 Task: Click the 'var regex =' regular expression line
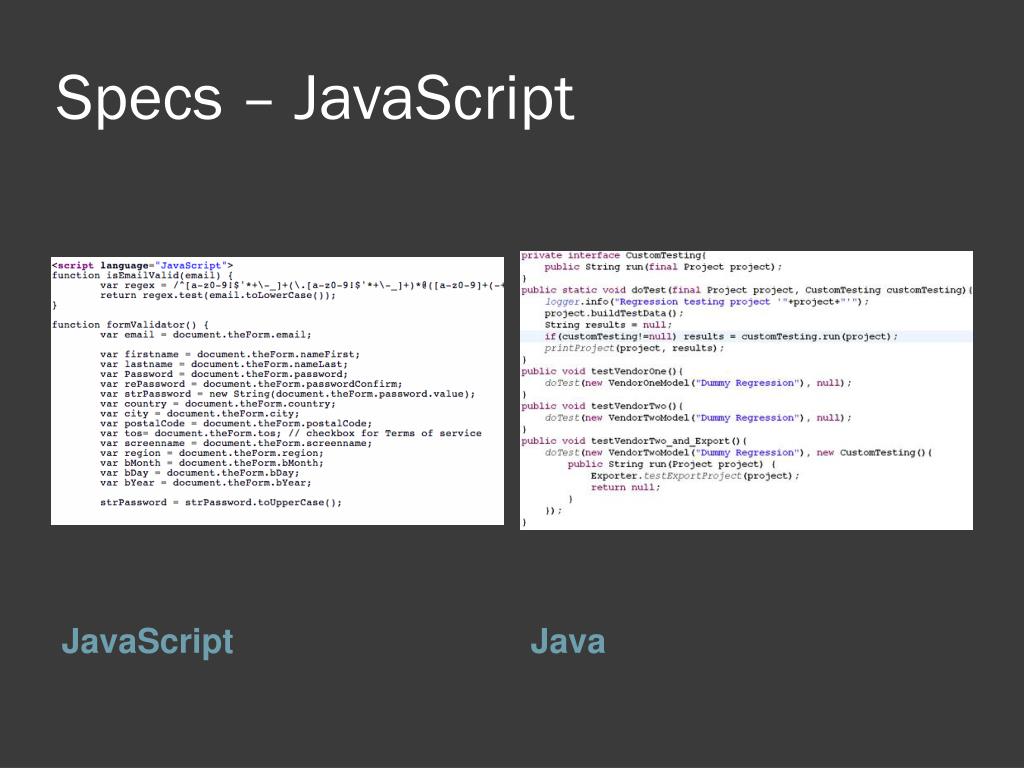pyautogui.click(x=302, y=285)
